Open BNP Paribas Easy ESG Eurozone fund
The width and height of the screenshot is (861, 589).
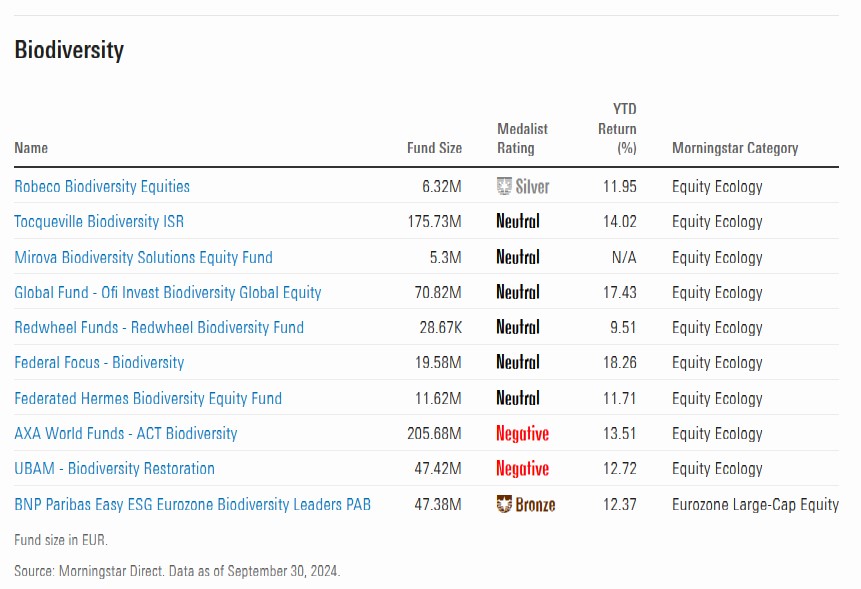point(192,504)
